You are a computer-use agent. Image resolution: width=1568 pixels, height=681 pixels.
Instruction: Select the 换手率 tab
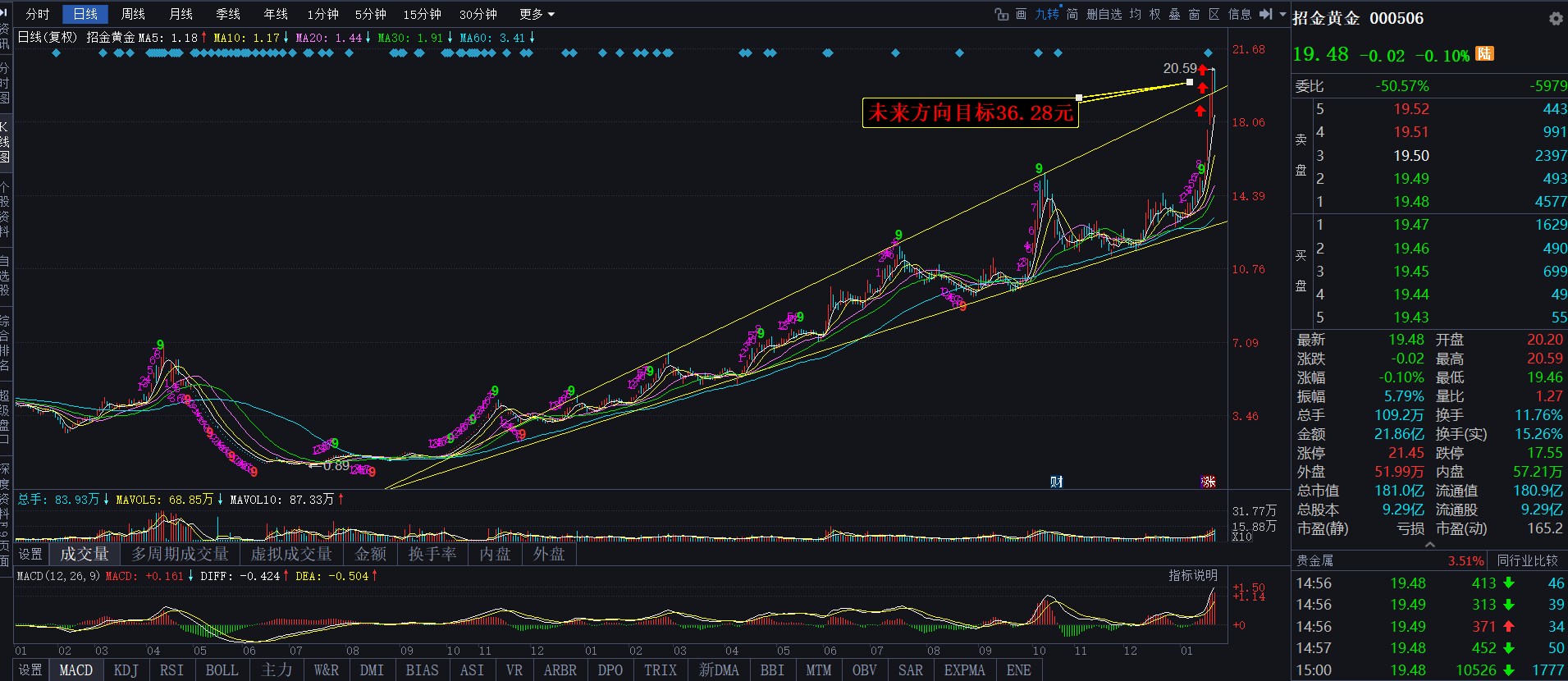pos(432,555)
